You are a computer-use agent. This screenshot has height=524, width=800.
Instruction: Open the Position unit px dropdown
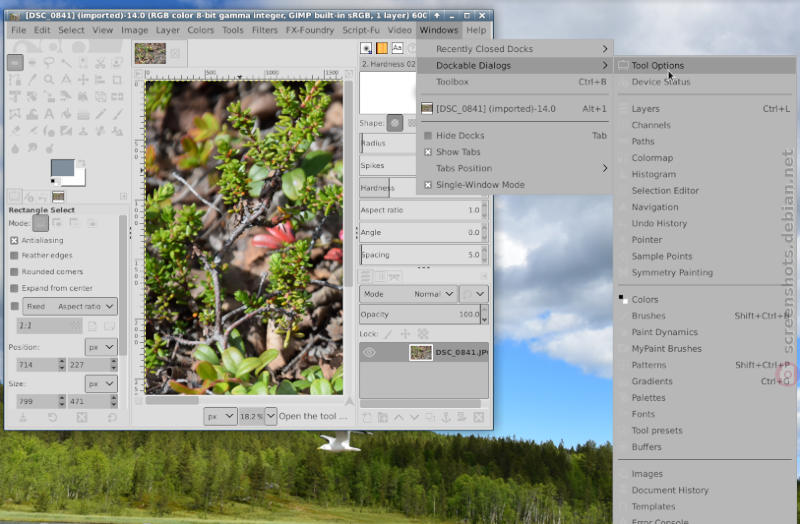point(101,347)
